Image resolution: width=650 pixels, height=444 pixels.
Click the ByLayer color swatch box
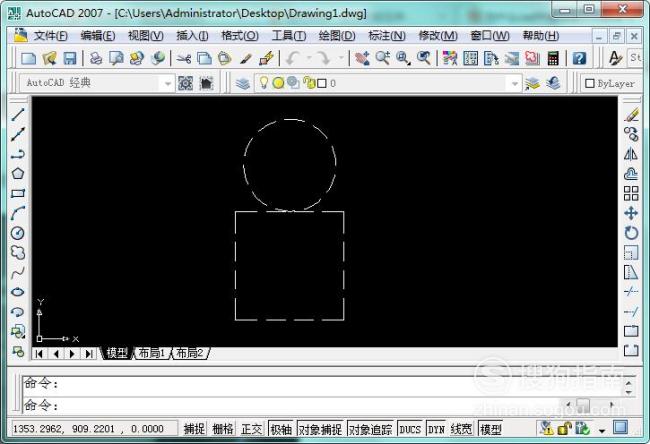pyautogui.click(x=589, y=84)
